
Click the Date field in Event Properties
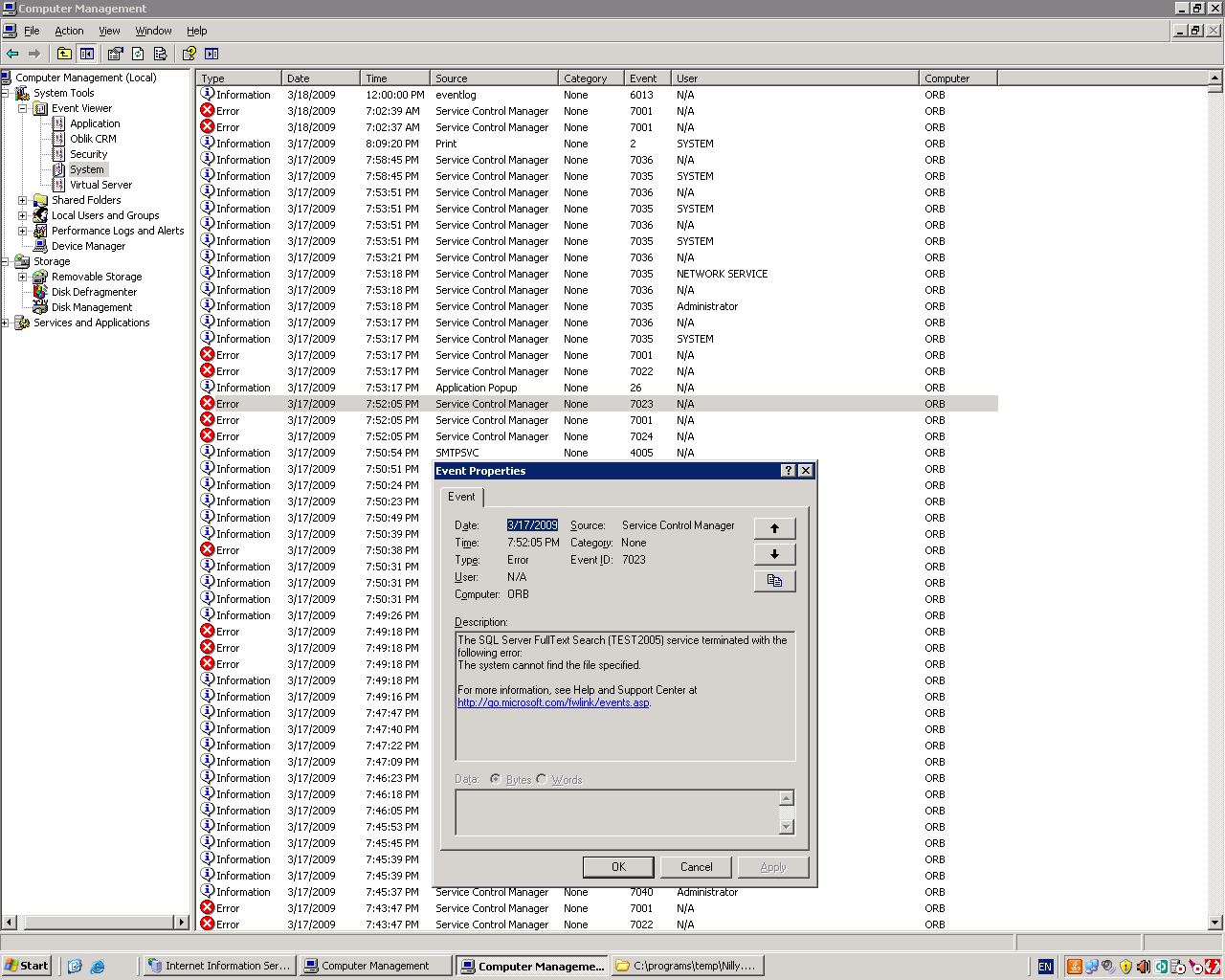coord(532,525)
